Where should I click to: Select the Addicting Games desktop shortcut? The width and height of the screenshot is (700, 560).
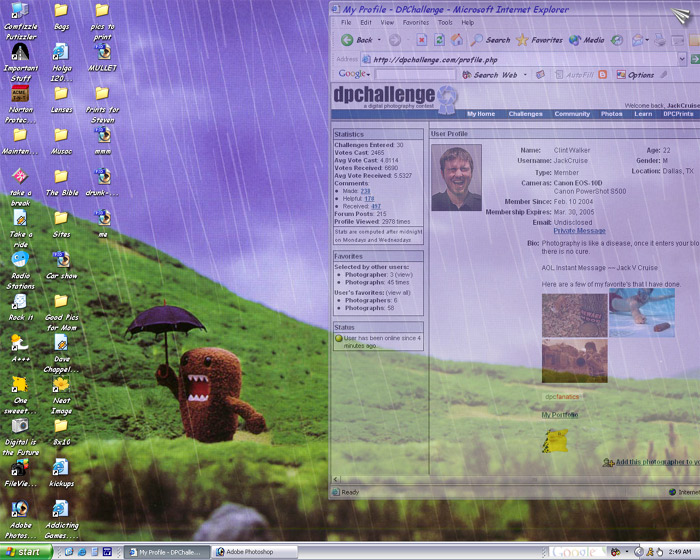tap(61, 520)
